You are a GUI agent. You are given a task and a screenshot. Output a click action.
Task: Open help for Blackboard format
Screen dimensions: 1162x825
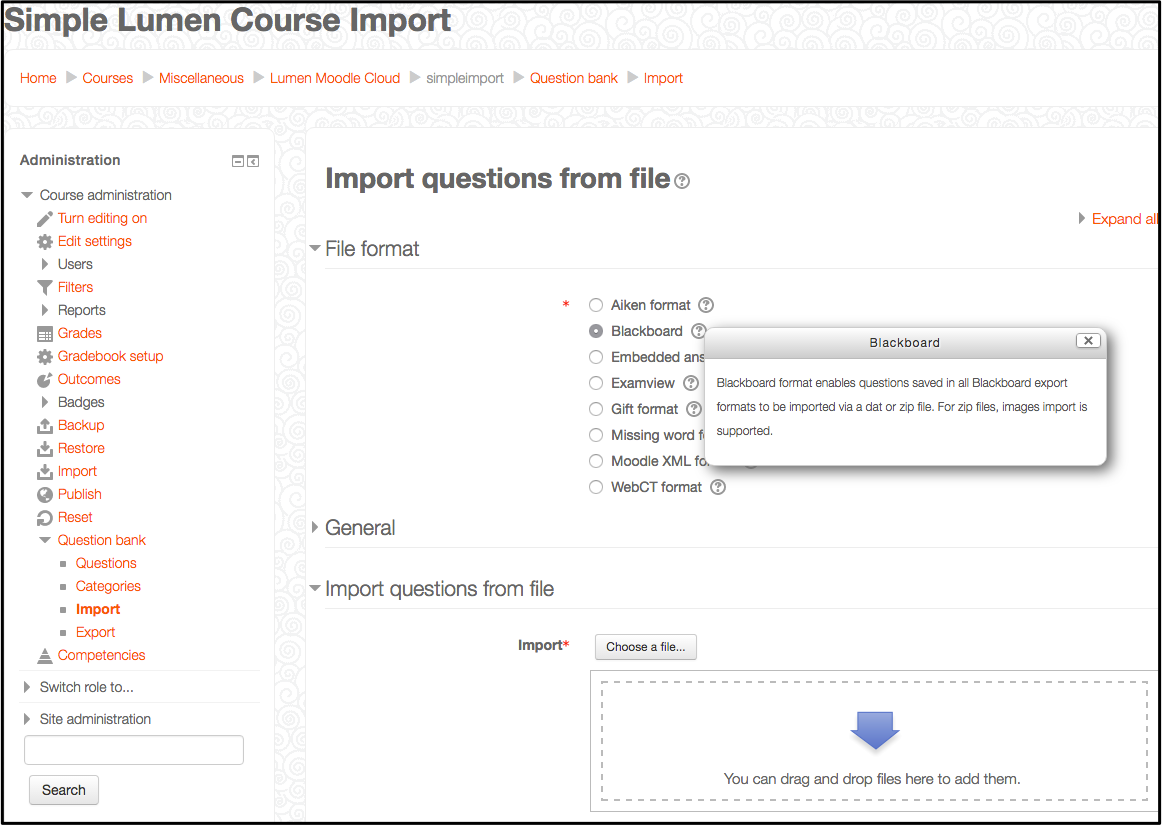(698, 330)
